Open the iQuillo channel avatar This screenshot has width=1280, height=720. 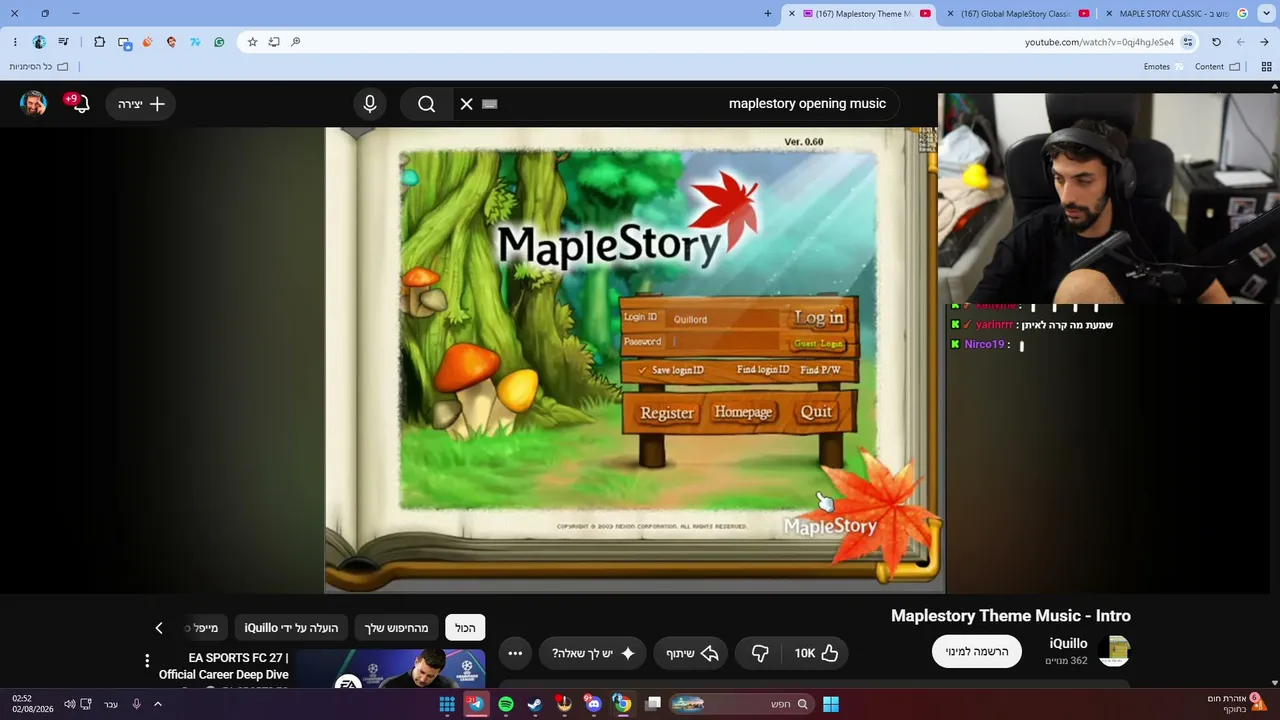coord(1114,651)
